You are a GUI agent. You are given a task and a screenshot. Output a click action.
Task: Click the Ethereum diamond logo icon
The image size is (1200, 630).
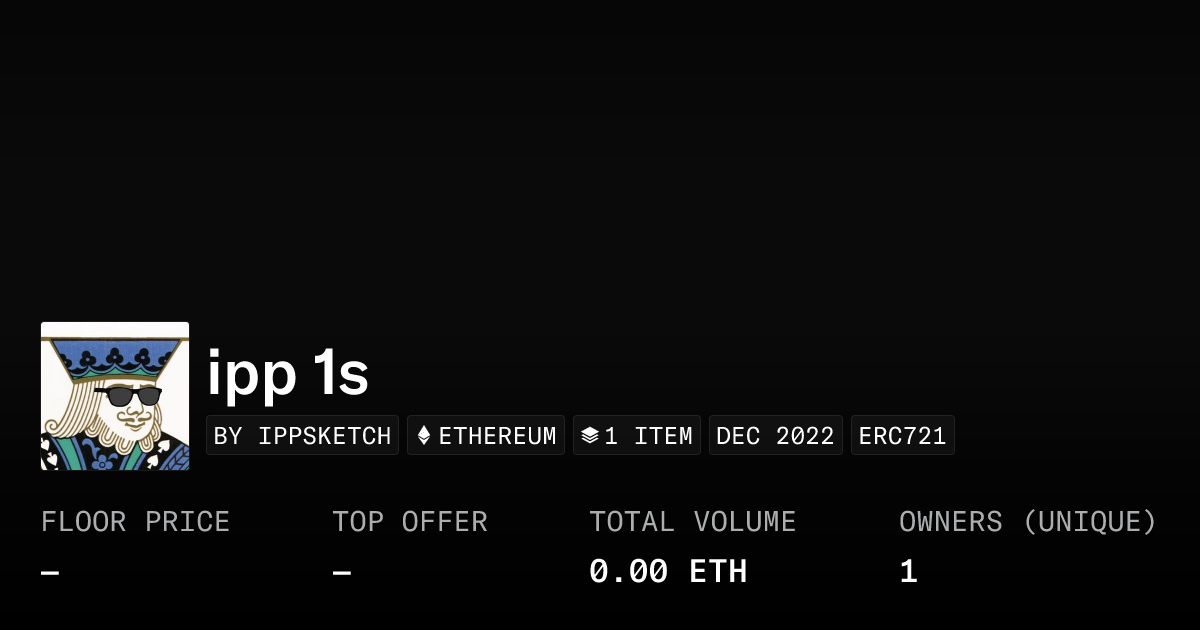[424, 436]
